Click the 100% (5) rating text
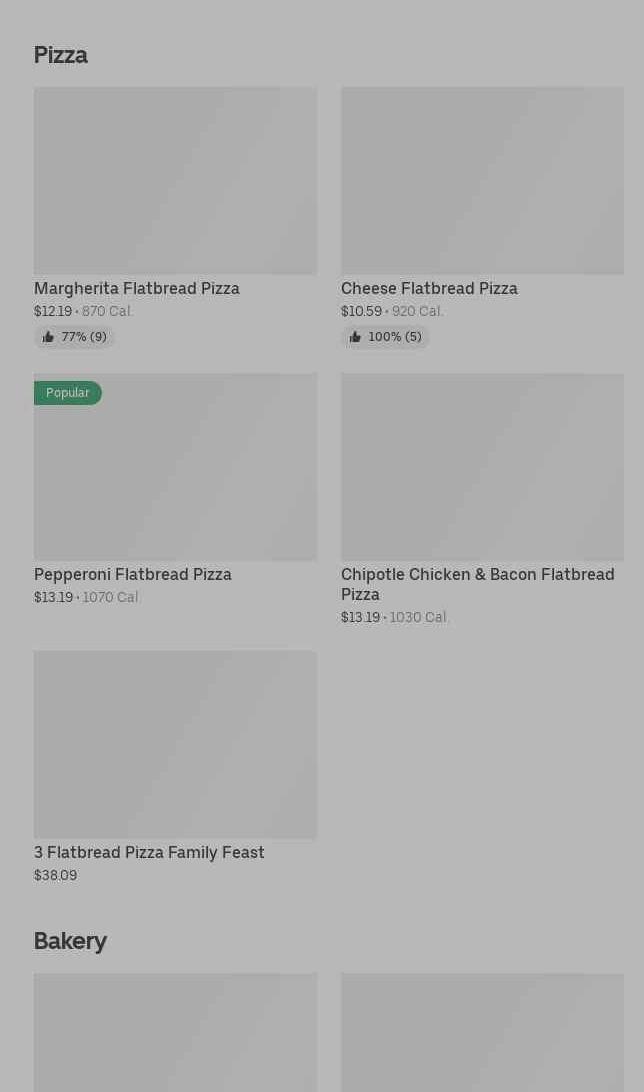The height and width of the screenshot is (1092, 644). (395, 338)
